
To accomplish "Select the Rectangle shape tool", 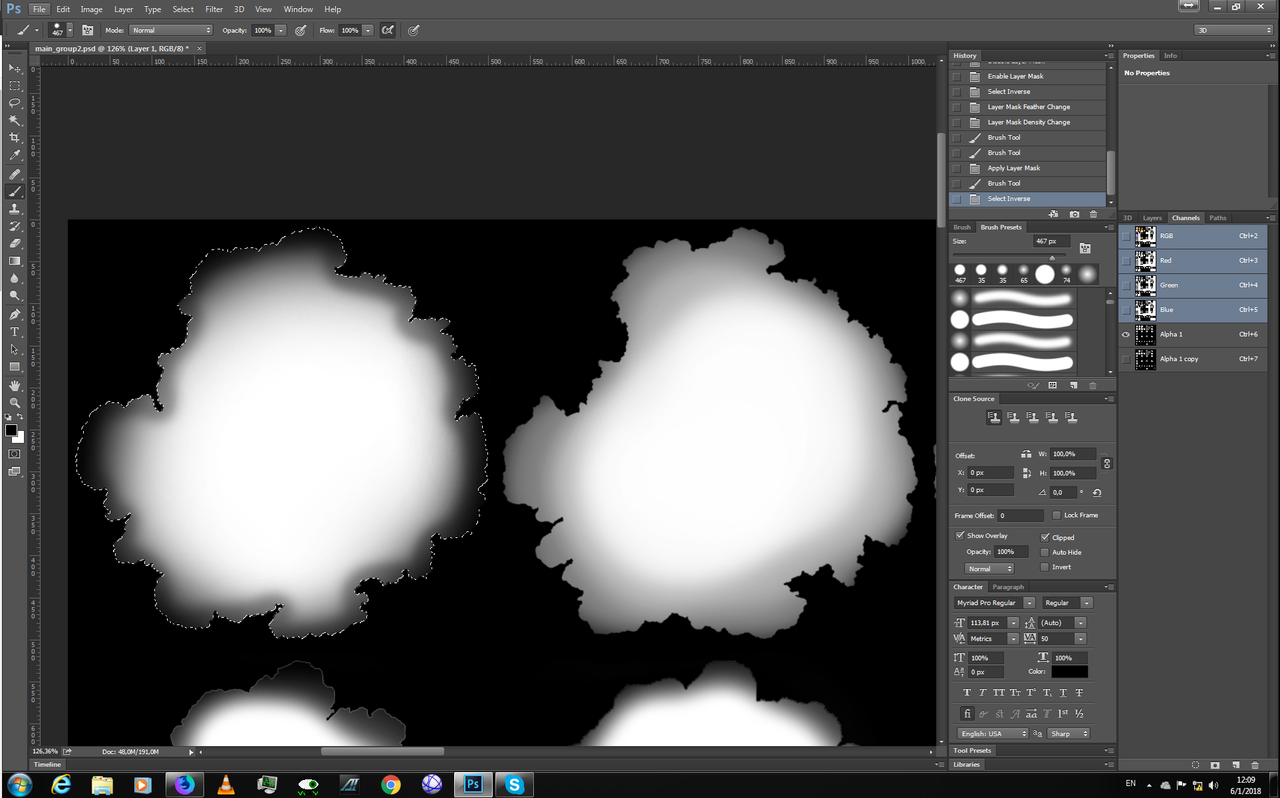I will (15, 367).
